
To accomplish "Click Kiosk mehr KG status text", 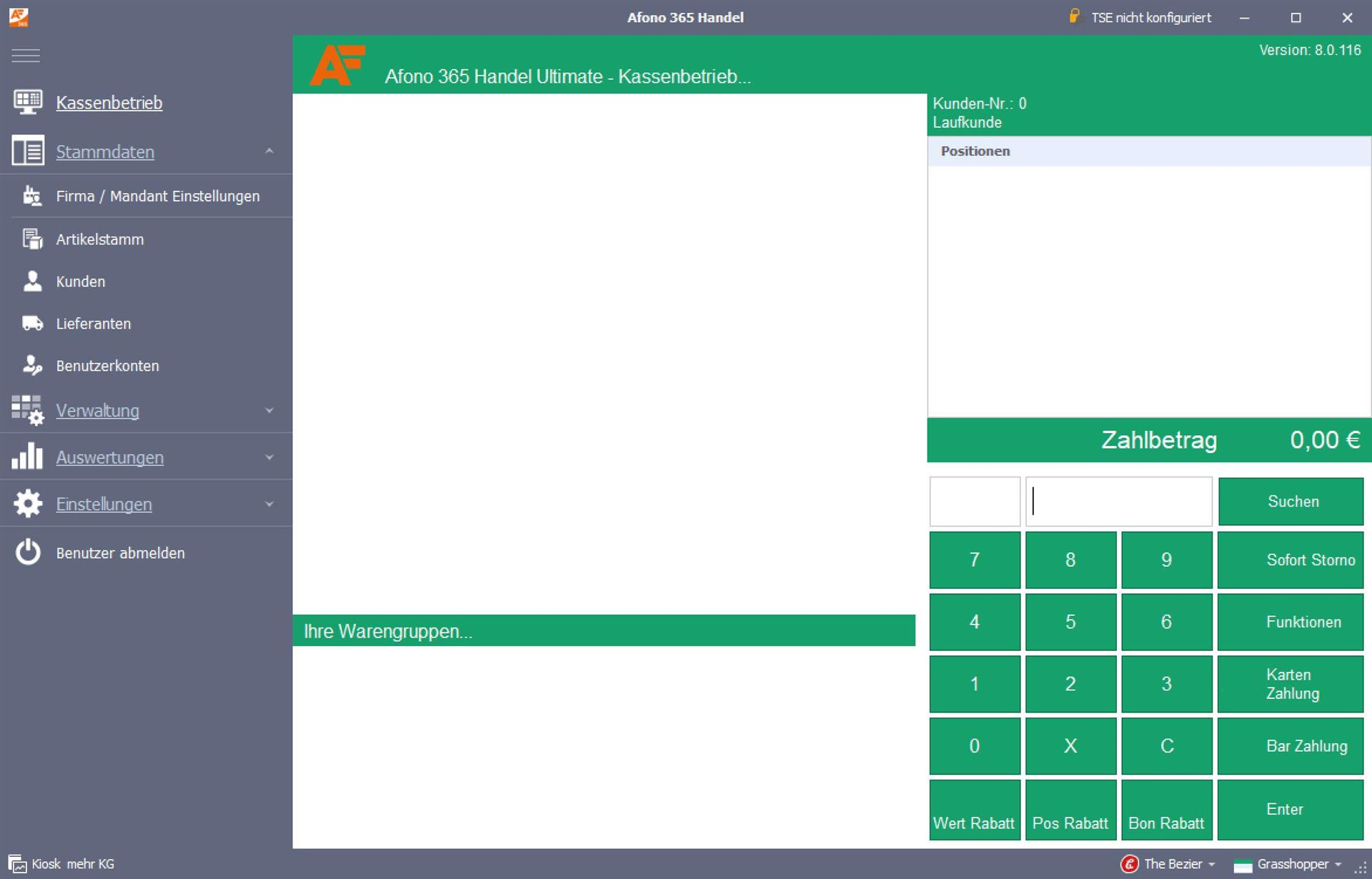I will pos(73,864).
